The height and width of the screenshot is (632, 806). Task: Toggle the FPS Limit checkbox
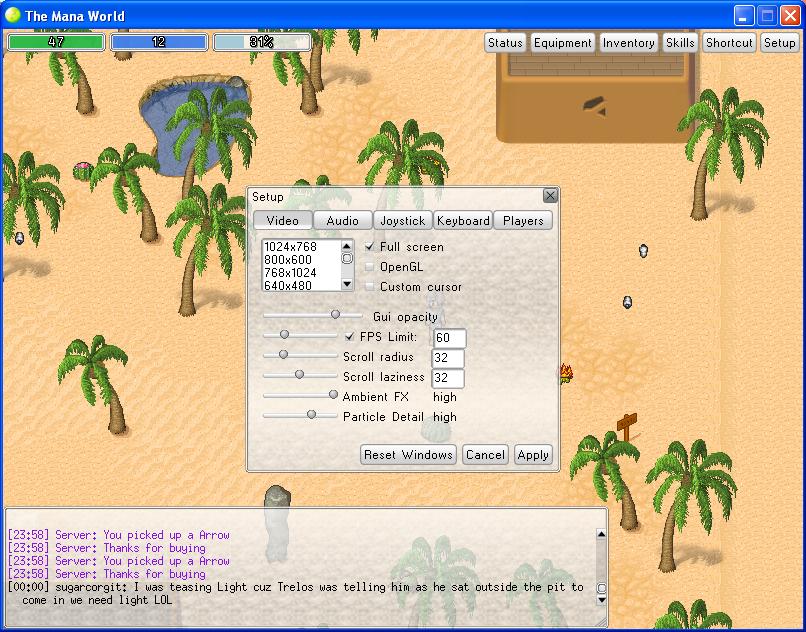pos(350,337)
